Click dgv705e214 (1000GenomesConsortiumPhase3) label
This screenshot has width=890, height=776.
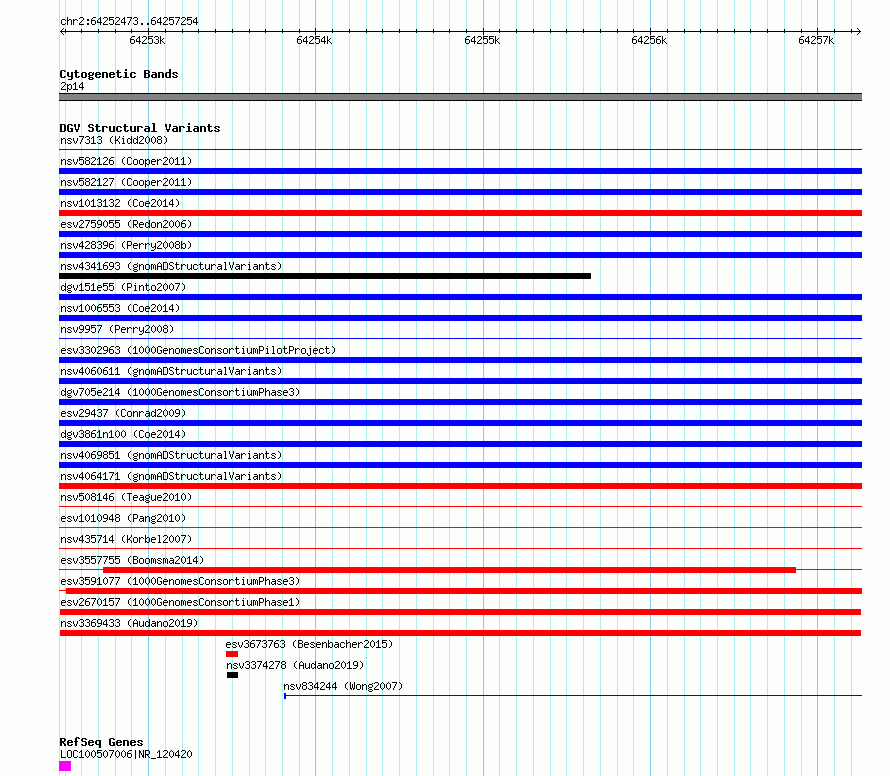tap(180, 392)
